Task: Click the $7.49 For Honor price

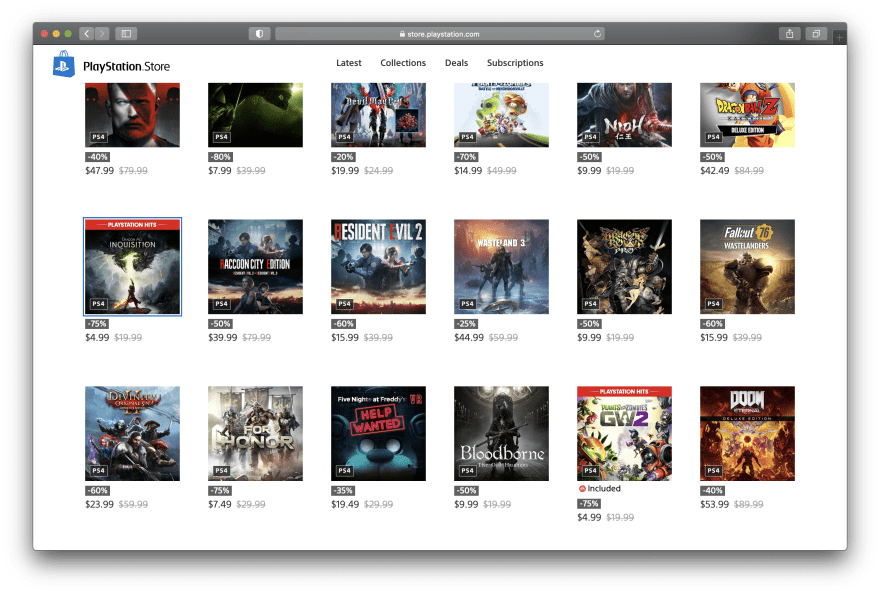Action: [219, 504]
